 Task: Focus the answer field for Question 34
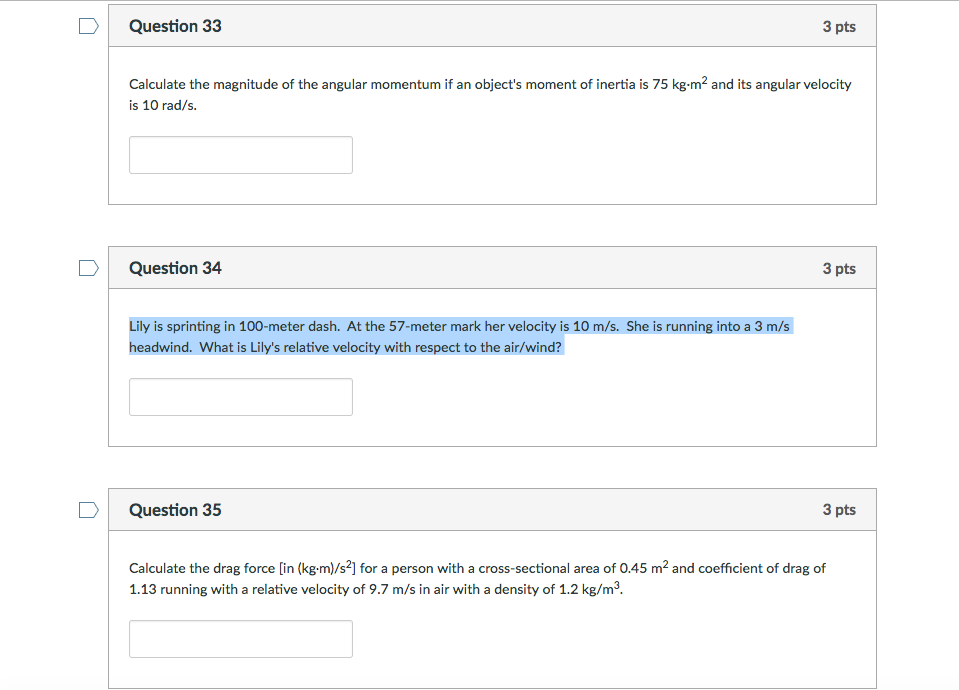click(241, 397)
